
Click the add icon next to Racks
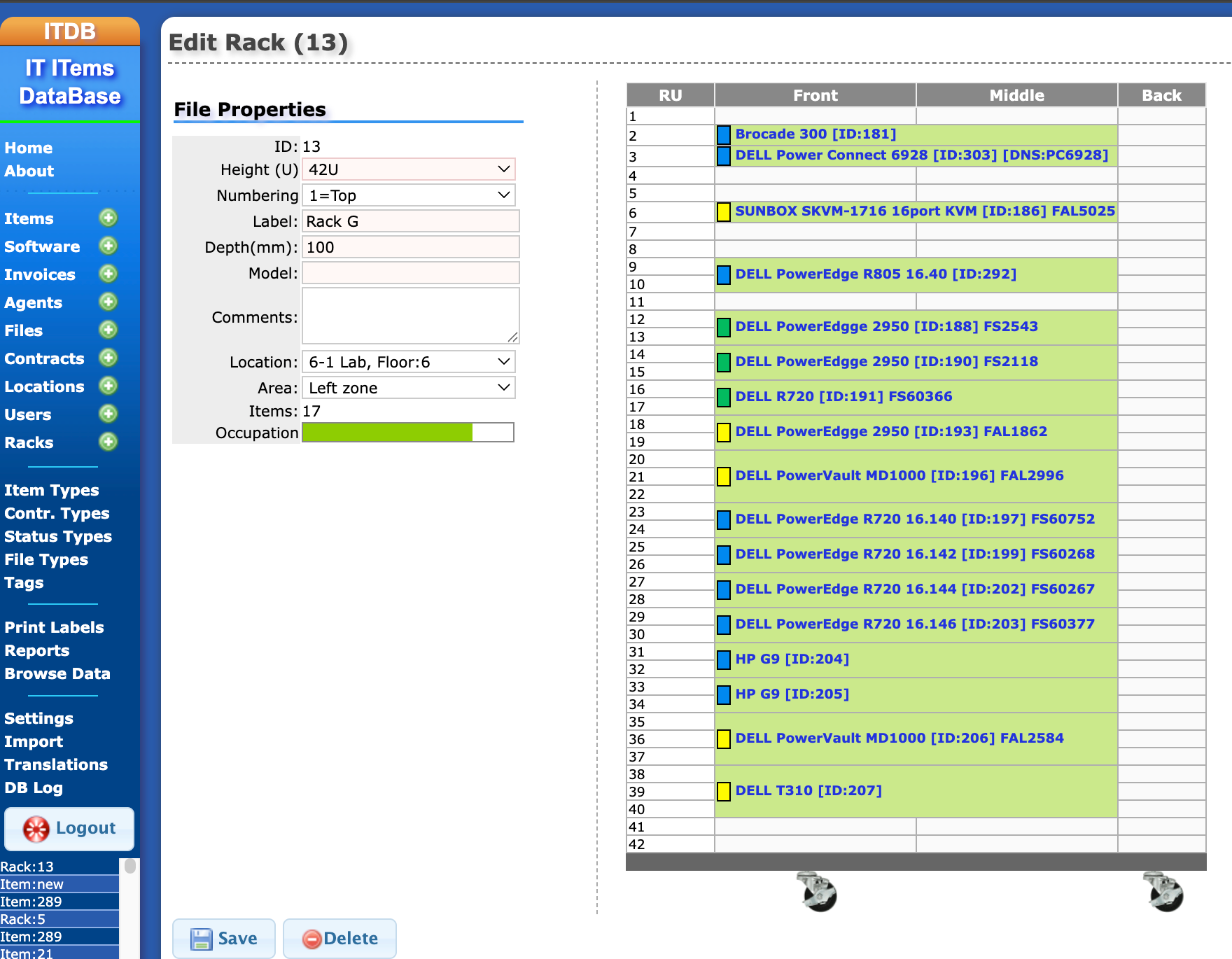pos(108,442)
